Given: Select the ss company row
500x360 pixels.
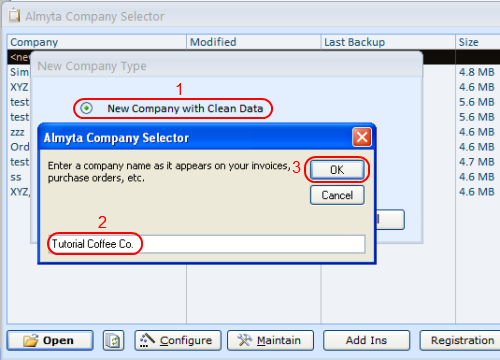Looking at the screenshot, I should tap(16, 177).
